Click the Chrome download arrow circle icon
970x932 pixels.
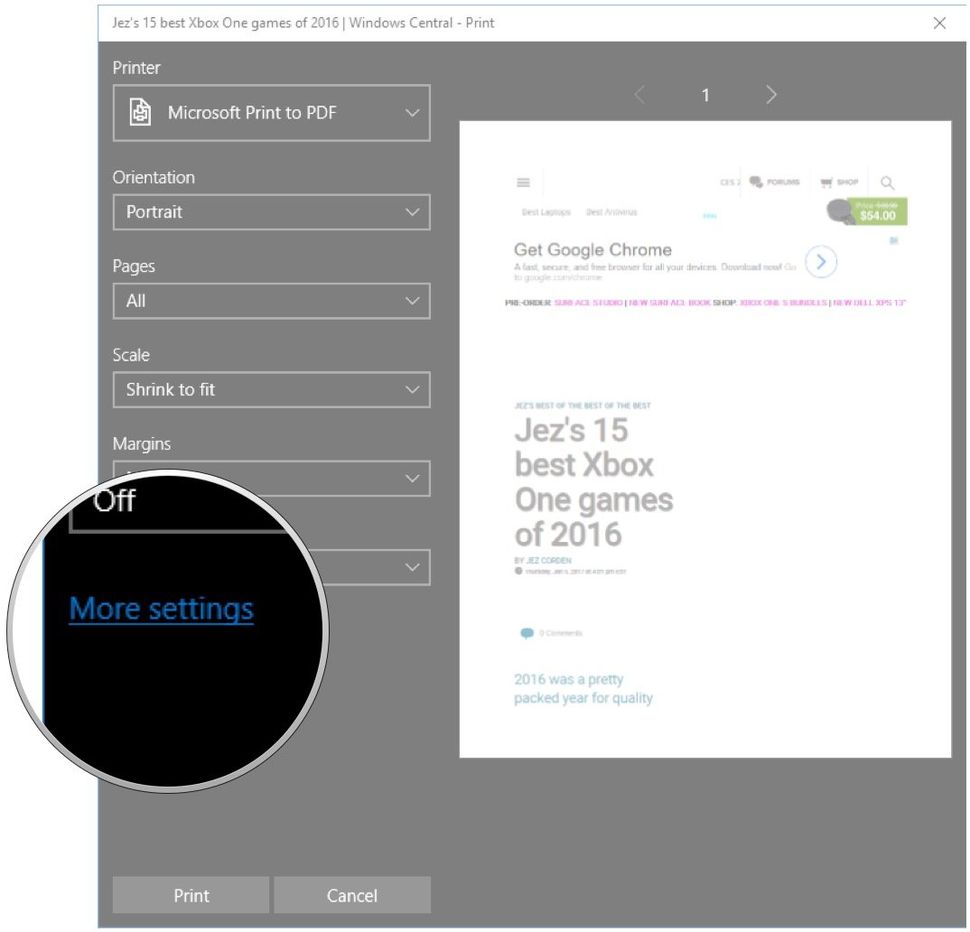click(x=820, y=260)
